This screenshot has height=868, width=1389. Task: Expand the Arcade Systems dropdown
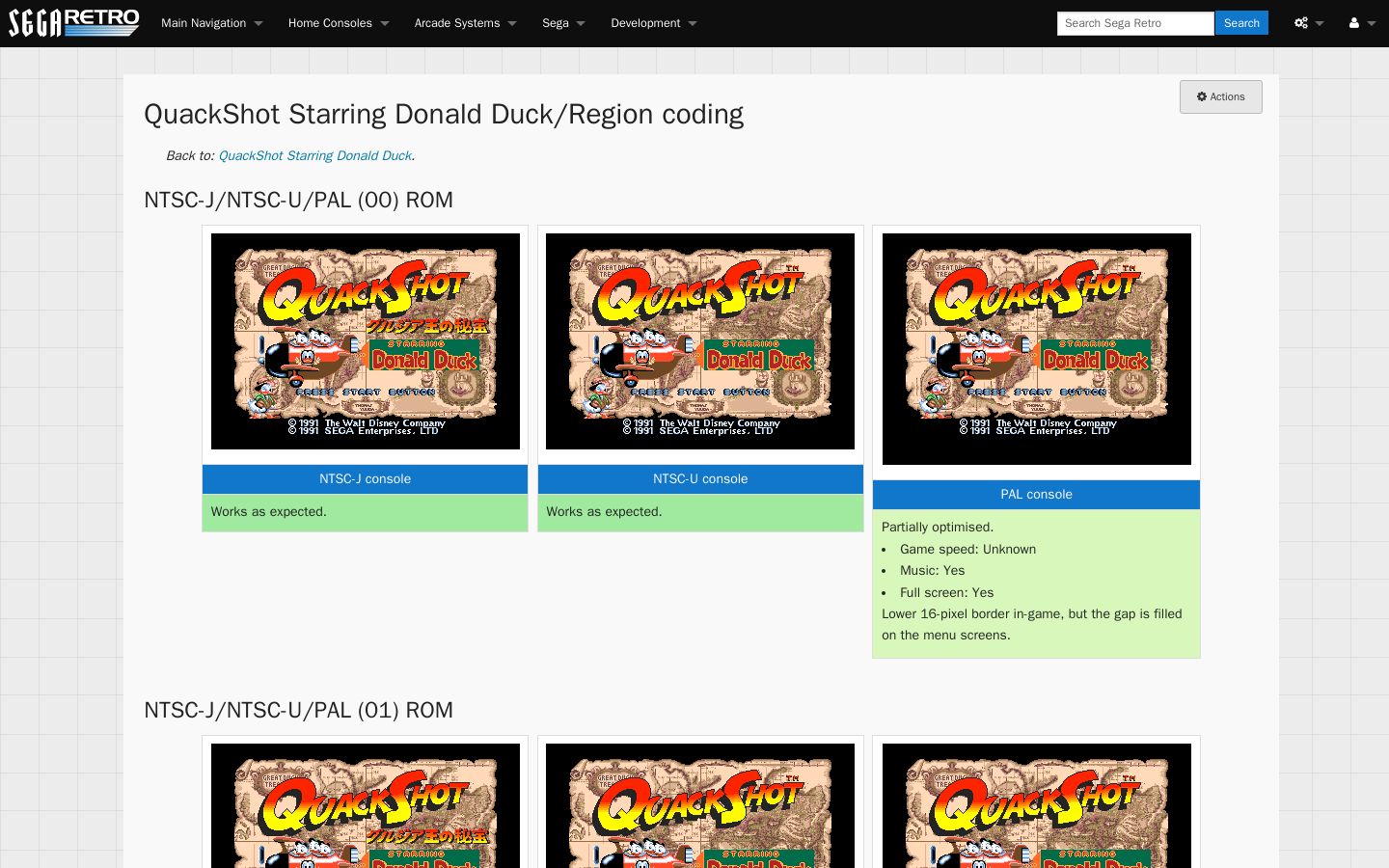coord(465,23)
